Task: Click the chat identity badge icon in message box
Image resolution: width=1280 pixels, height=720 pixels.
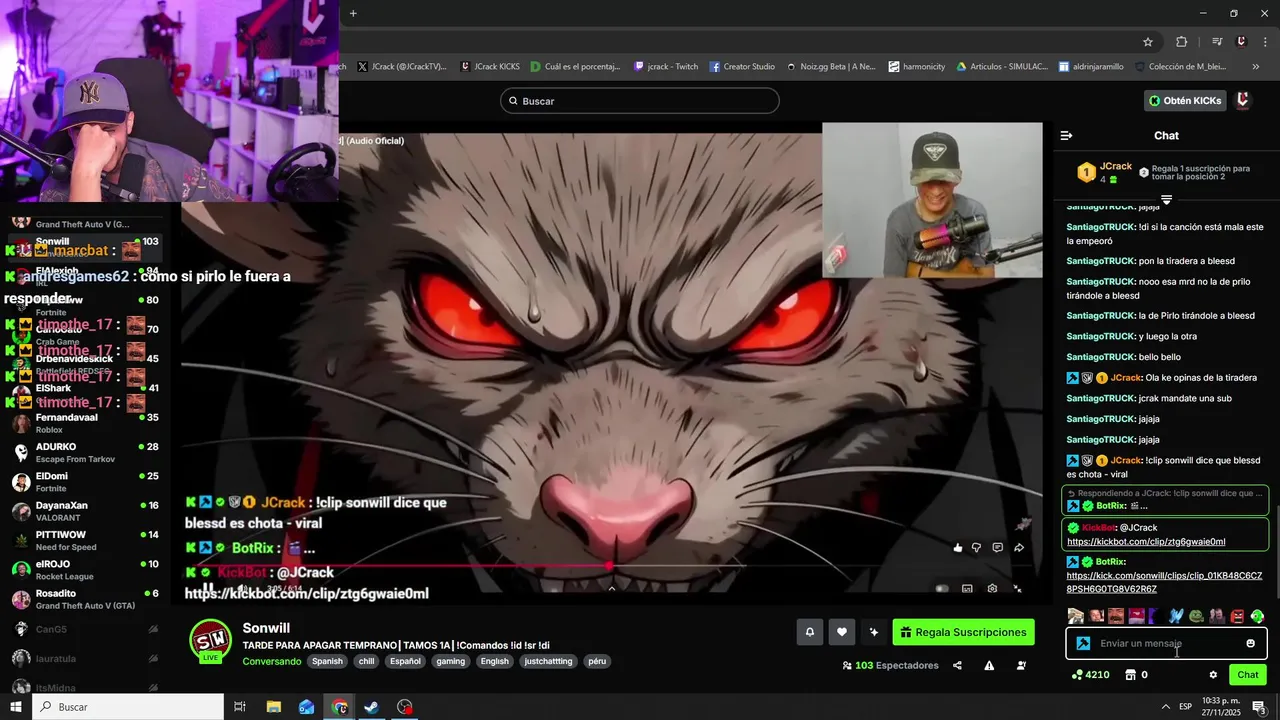Action: (x=1083, y=643)
